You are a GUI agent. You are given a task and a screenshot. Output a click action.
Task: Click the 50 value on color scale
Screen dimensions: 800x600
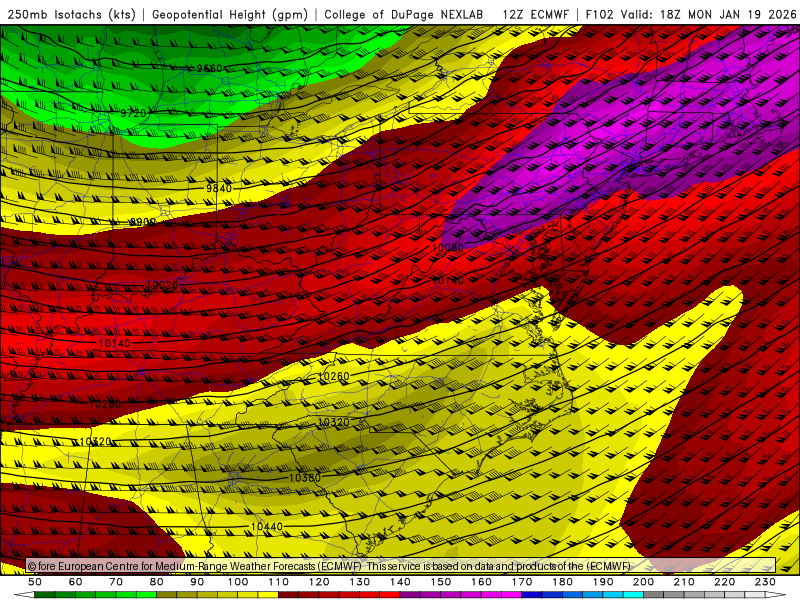tap(35, 582)
